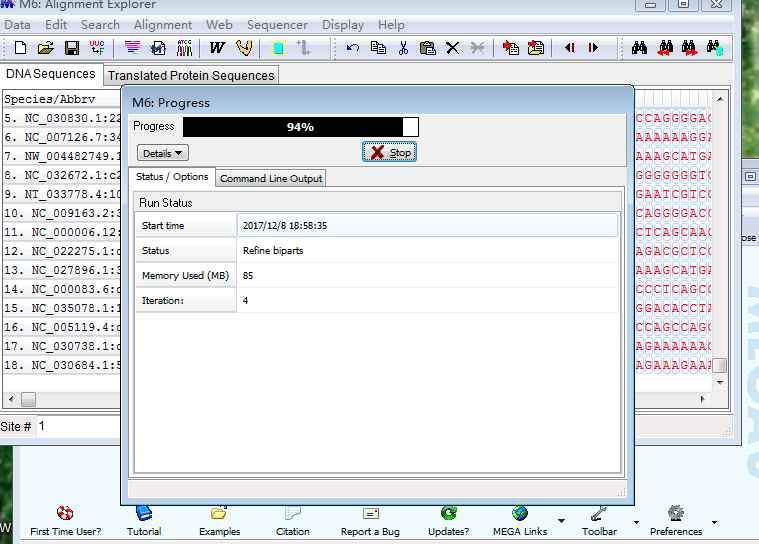The height and width of the screenshot is (544, 759).
Task: Select sequence row 14. NC_000083.6
Action: pyautogui.click(x=61, y=289)
